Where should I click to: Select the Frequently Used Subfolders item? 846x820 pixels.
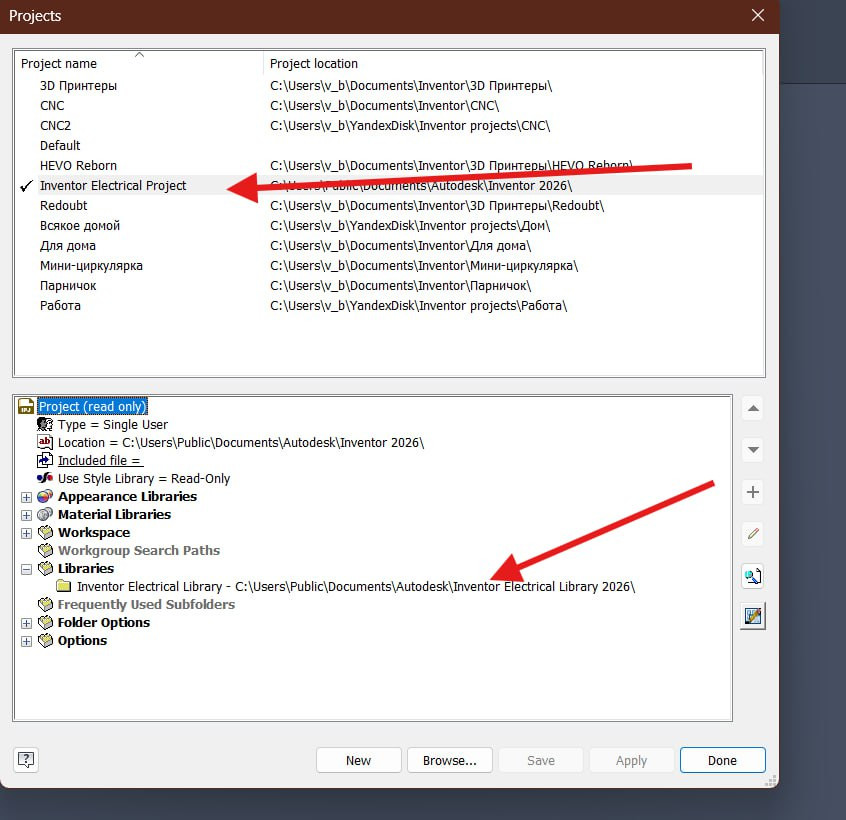(146, 604)
